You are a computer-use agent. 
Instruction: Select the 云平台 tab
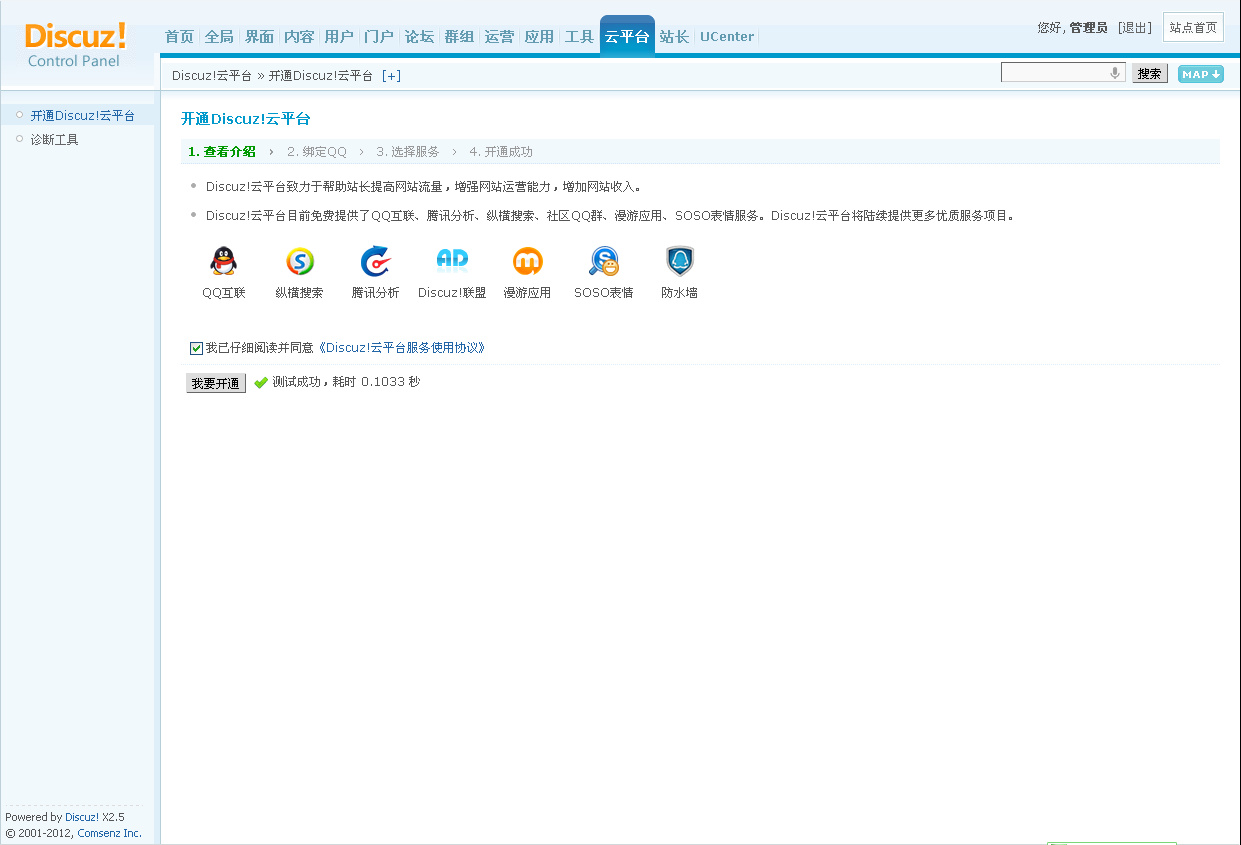tap(627, 36)
